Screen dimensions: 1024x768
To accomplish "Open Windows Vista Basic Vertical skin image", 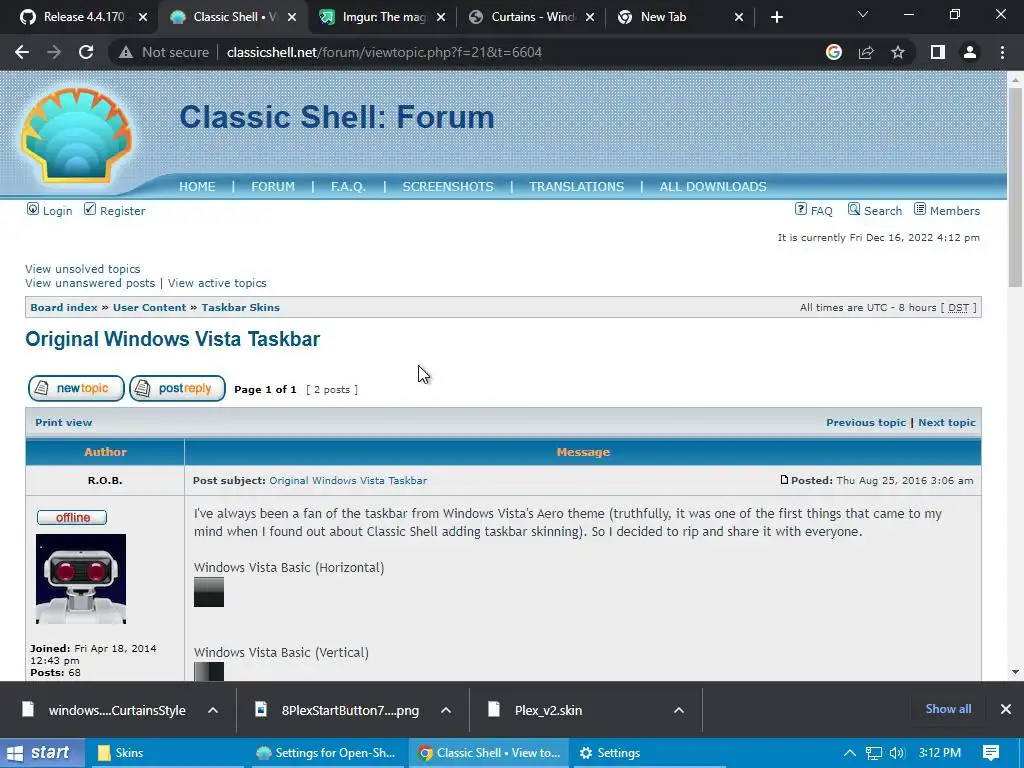I will (x=209, y=671).
